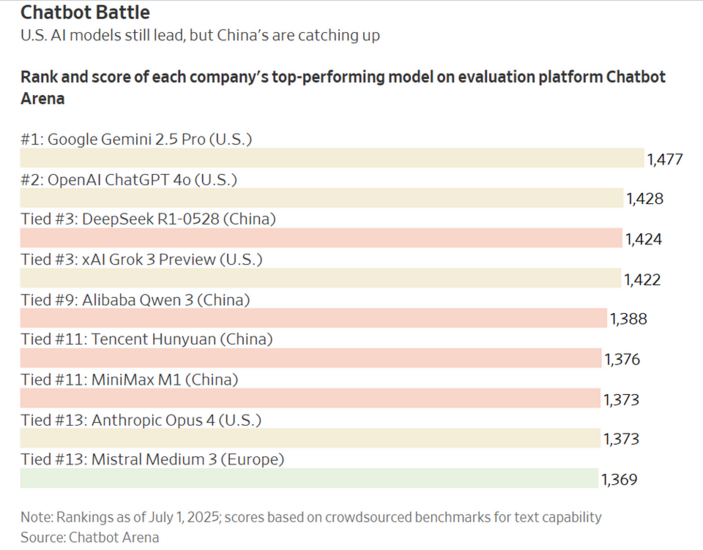The image size is (703, 550).
Task: Select the green Mistral Medium 3 bar
Action: click(x=309, y=478)
